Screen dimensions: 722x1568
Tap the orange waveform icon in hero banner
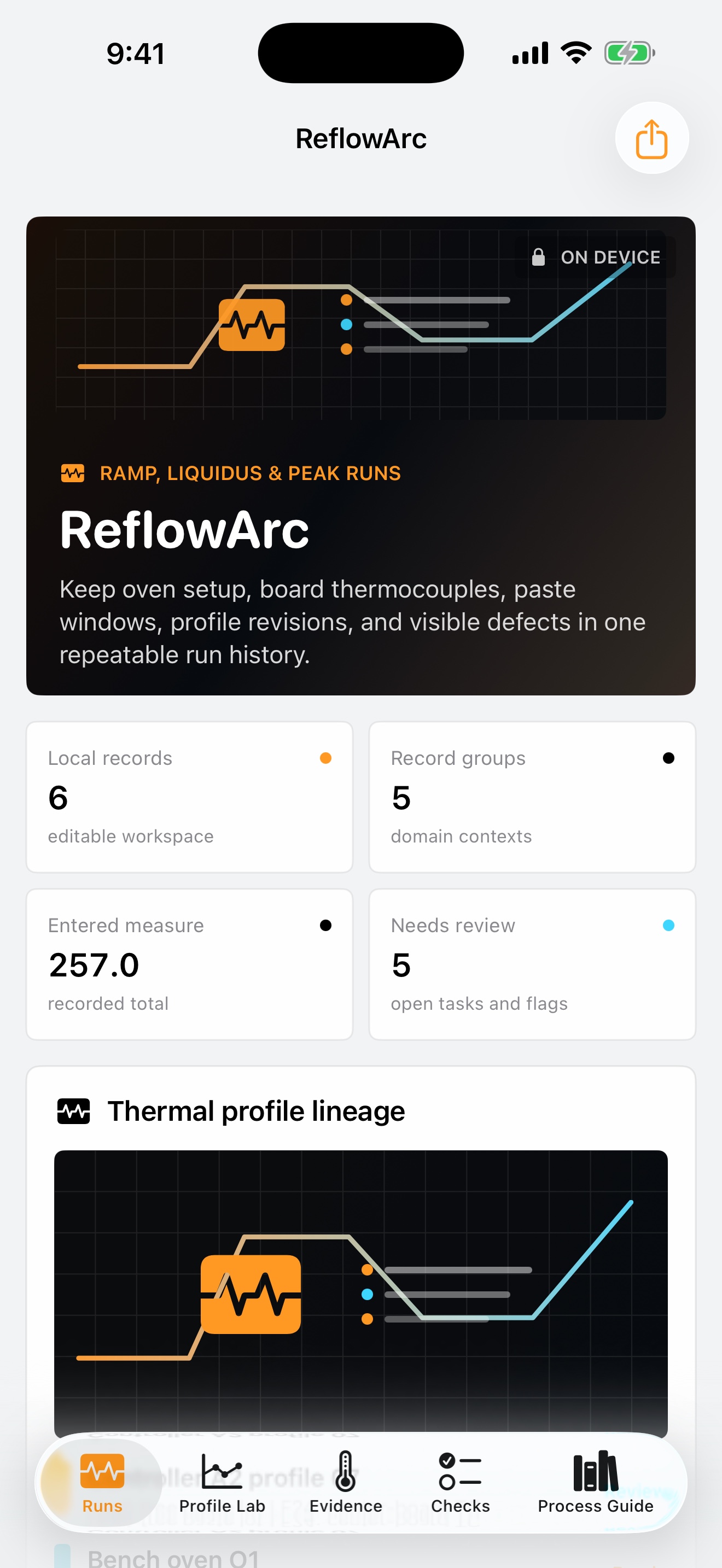pyautogui.click(x=252, y=324)
